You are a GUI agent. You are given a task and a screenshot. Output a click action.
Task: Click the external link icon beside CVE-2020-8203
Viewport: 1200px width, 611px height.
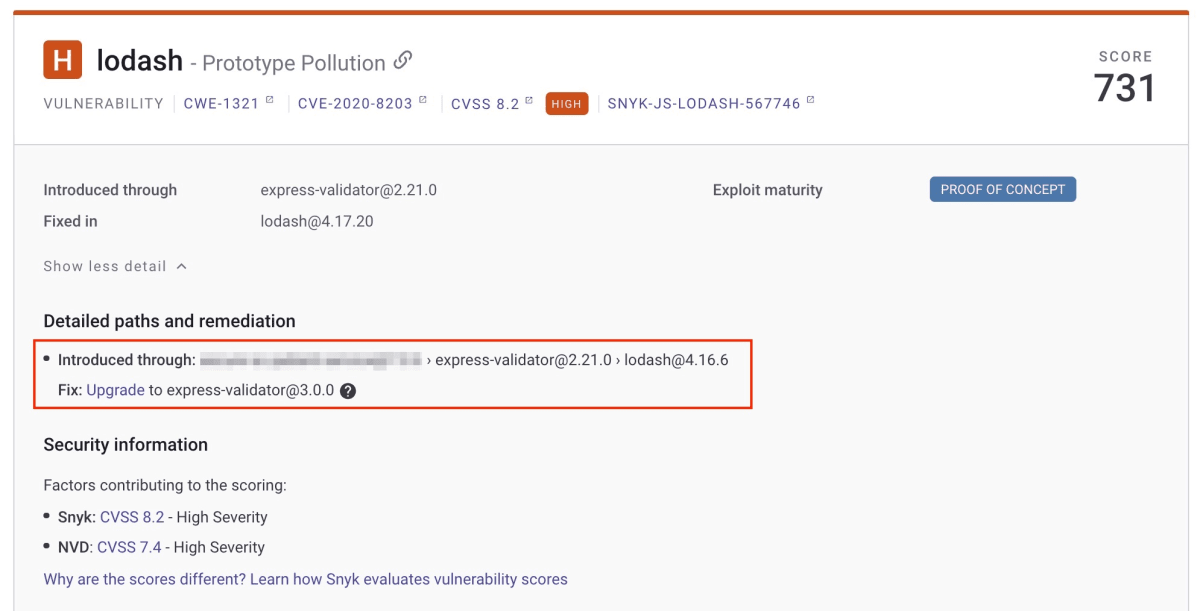(423, 100)
